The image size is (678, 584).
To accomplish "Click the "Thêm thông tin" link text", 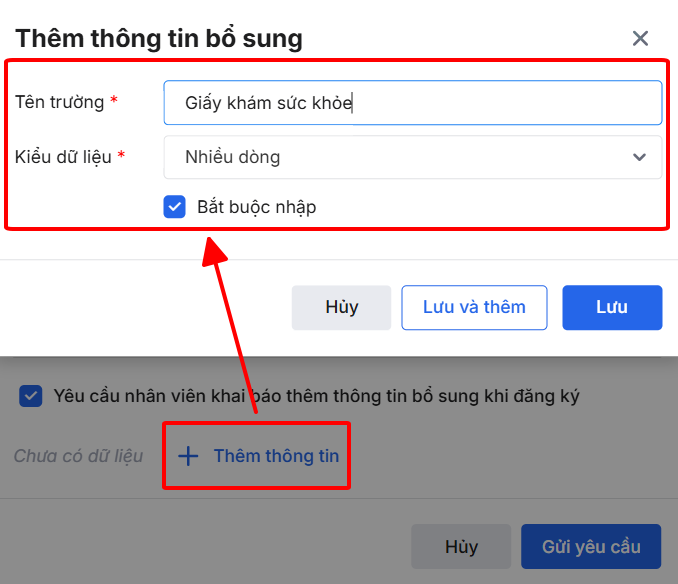I will coord(276,456).
